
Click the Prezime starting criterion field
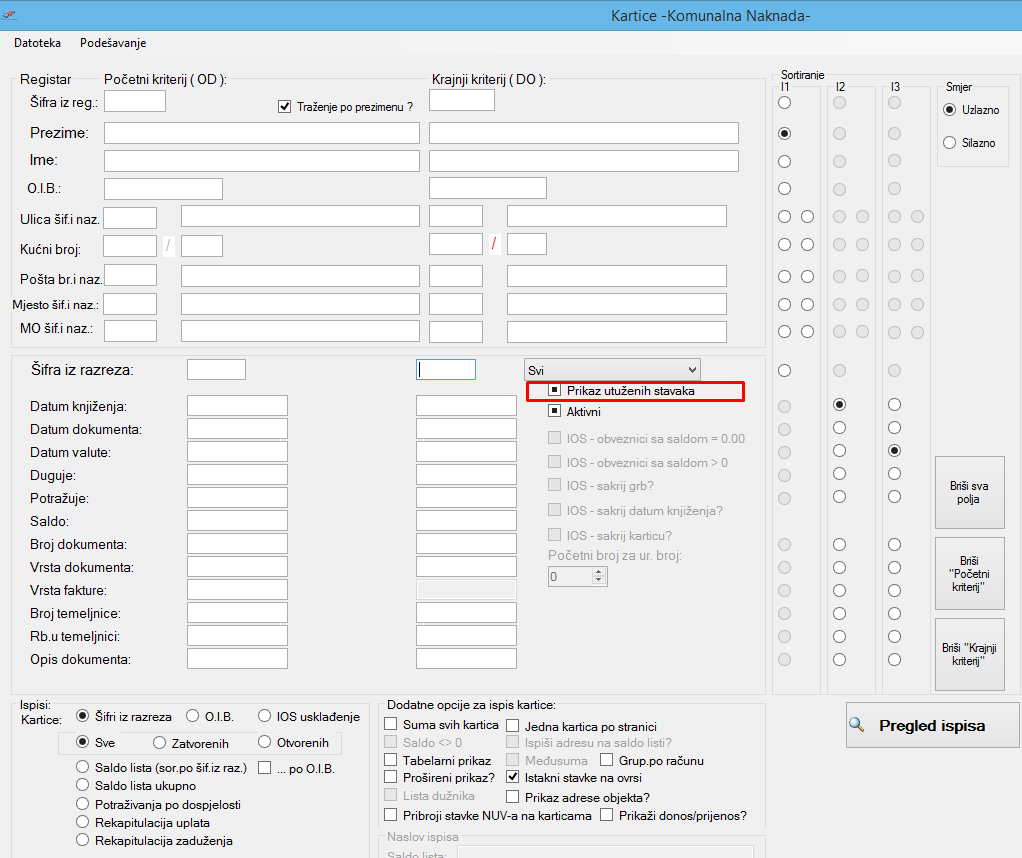[261, 133]
